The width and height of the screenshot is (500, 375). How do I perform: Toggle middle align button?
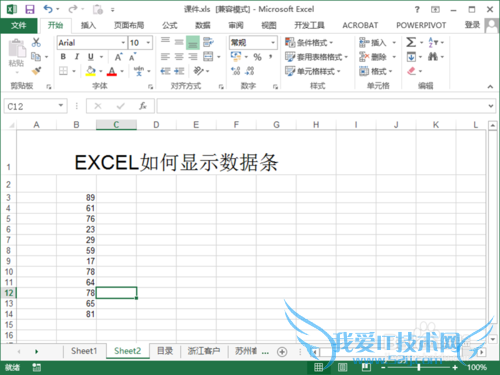coord(179,42)
